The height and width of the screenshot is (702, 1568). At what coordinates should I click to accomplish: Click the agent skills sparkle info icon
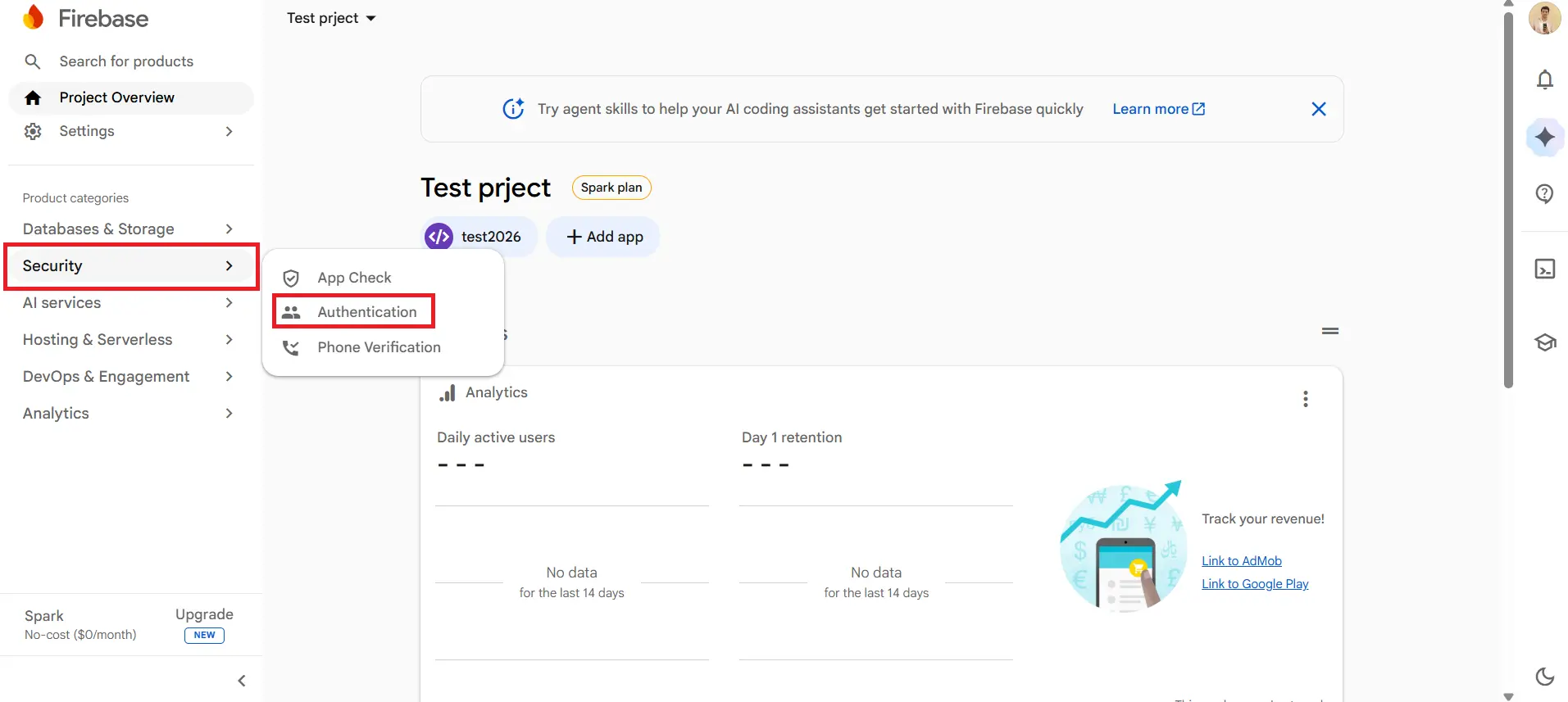pyautogui.click(x=513, y=108)
